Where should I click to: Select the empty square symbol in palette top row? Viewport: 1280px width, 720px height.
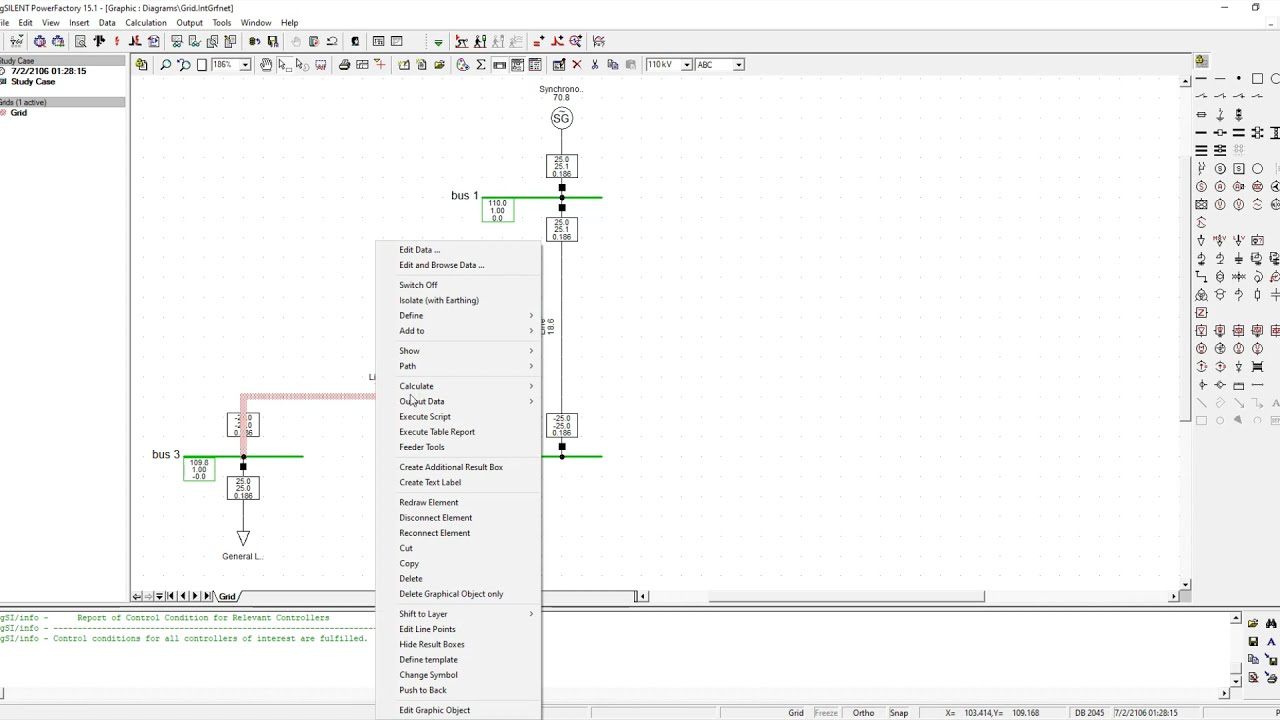[1257, 77]
